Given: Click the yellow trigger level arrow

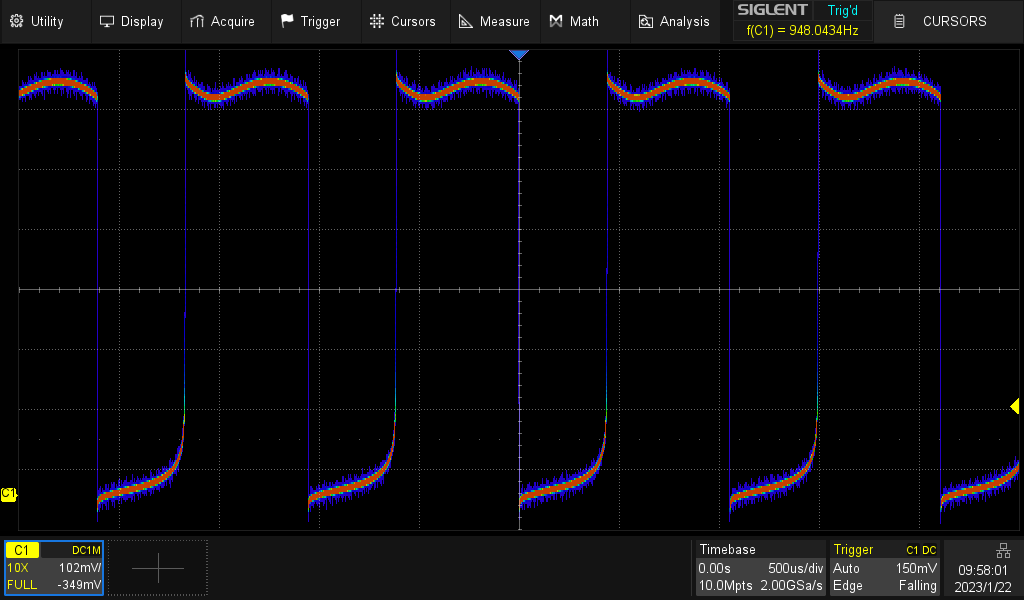Looking at the screenshot, I should pyautogui.click(x=1014, y=406).
